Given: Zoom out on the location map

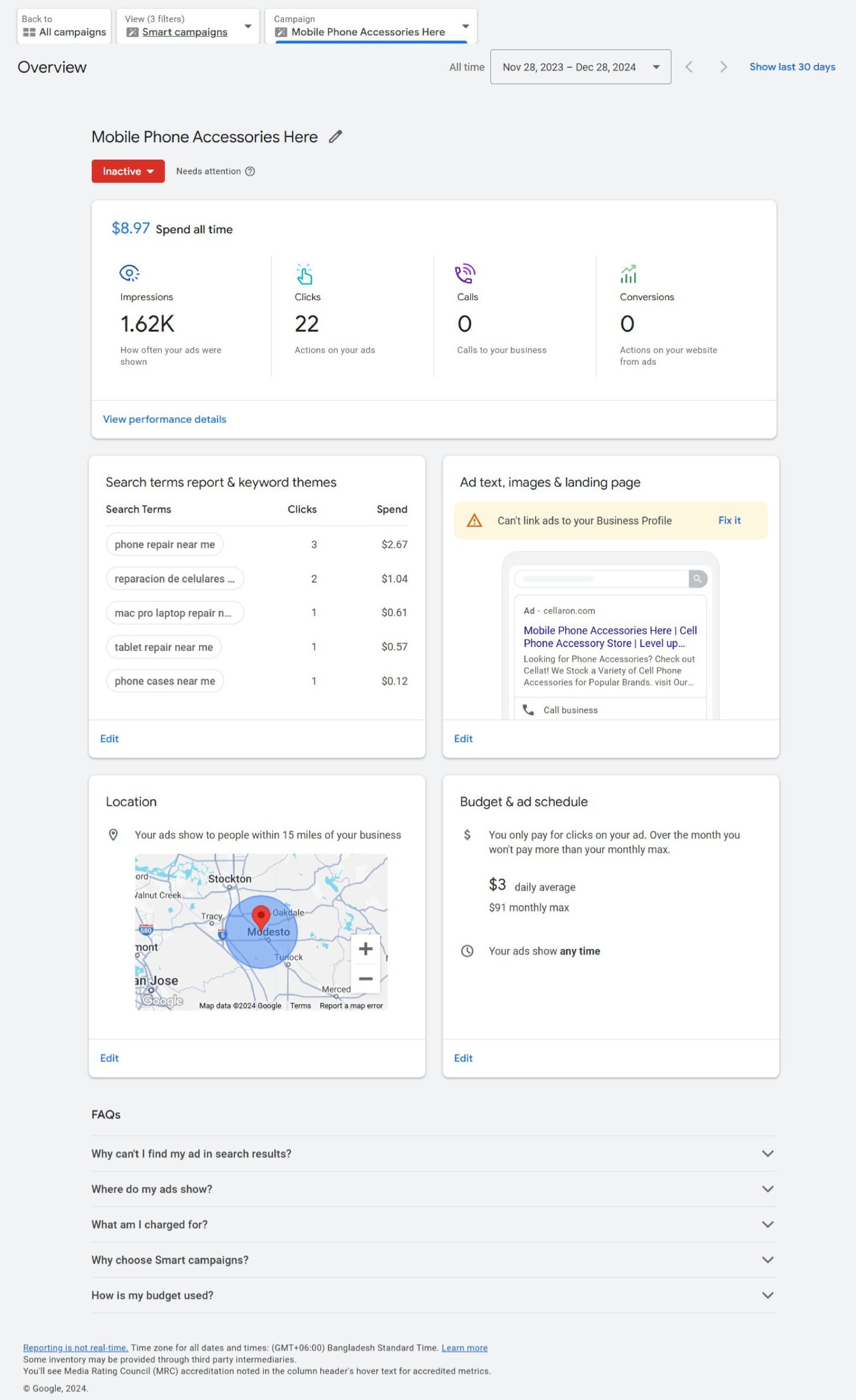Looking at the screenshot, I should [x=365, y=979].
